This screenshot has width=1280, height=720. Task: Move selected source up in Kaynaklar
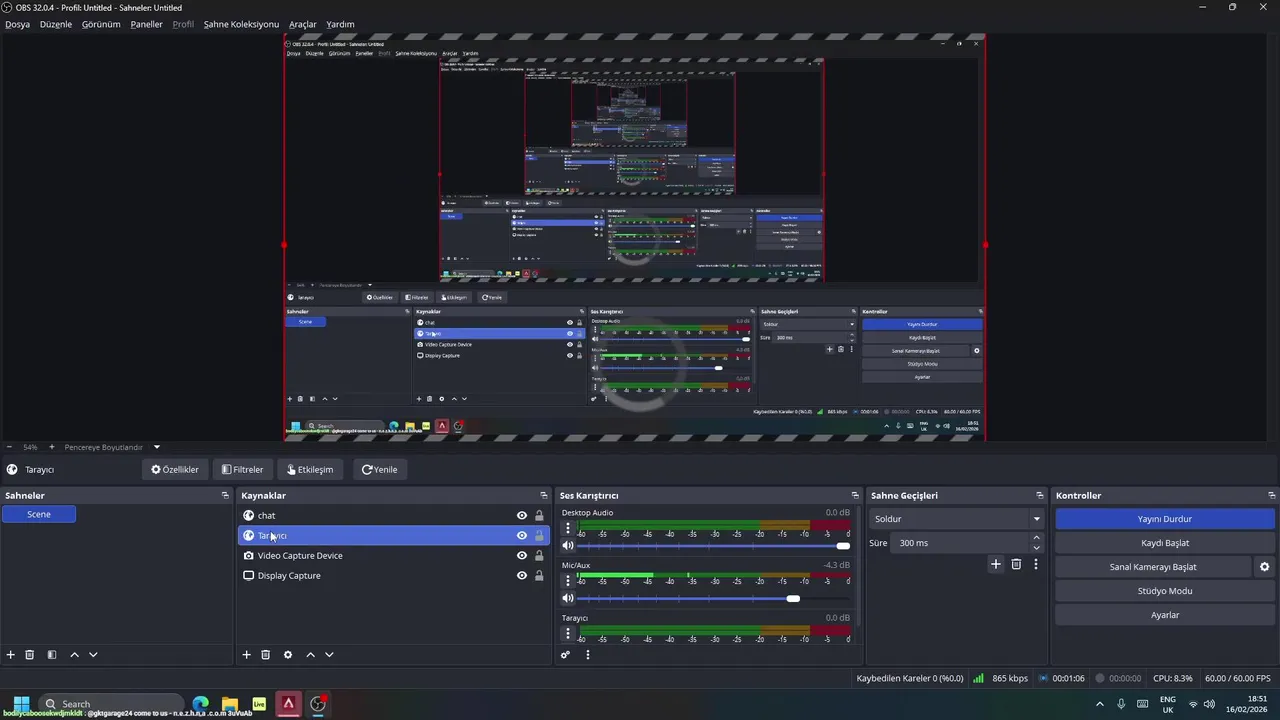[310, 655]
